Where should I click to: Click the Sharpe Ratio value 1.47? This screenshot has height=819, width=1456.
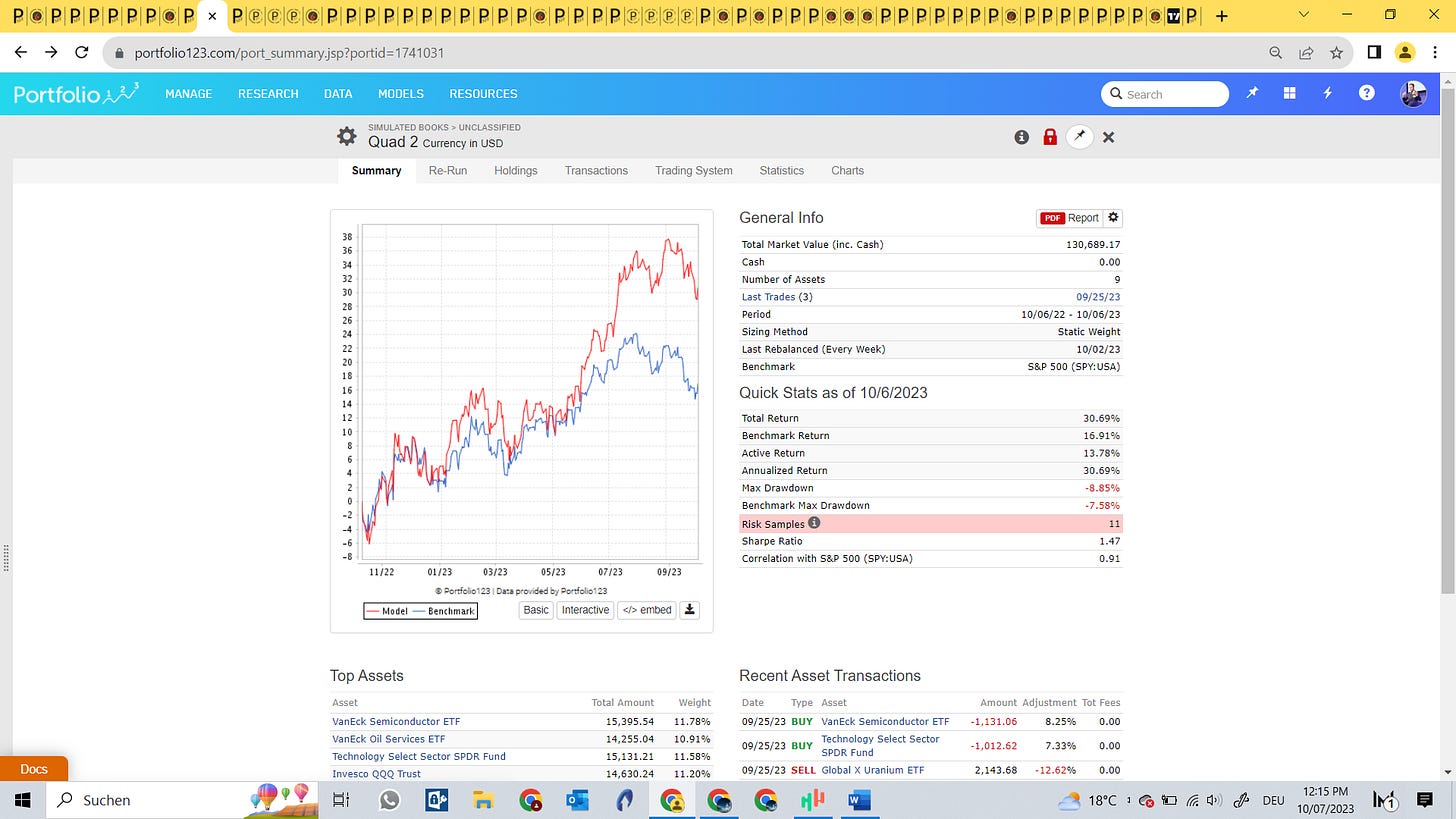tap(1108, 541)
